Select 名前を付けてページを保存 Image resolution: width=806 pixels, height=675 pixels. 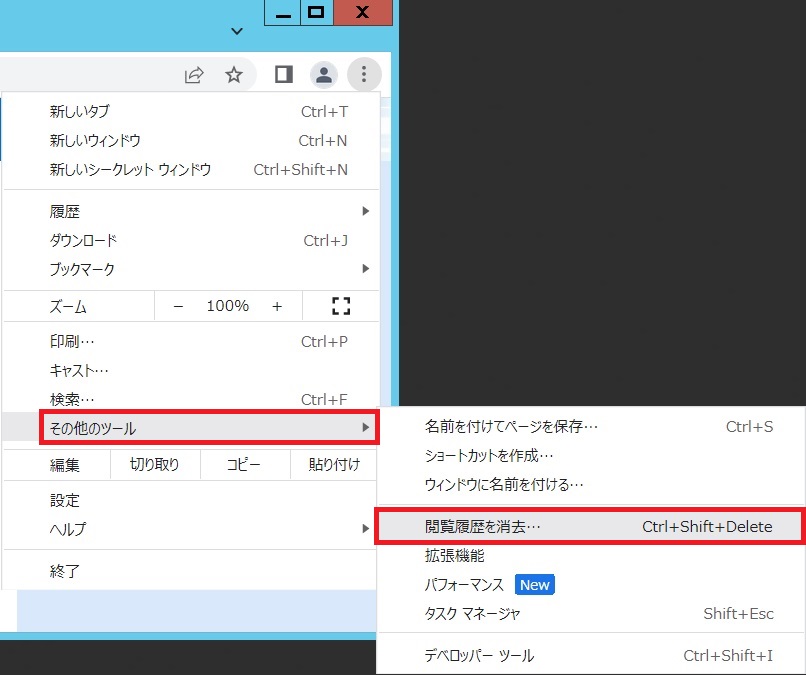(x=511, y=427)
